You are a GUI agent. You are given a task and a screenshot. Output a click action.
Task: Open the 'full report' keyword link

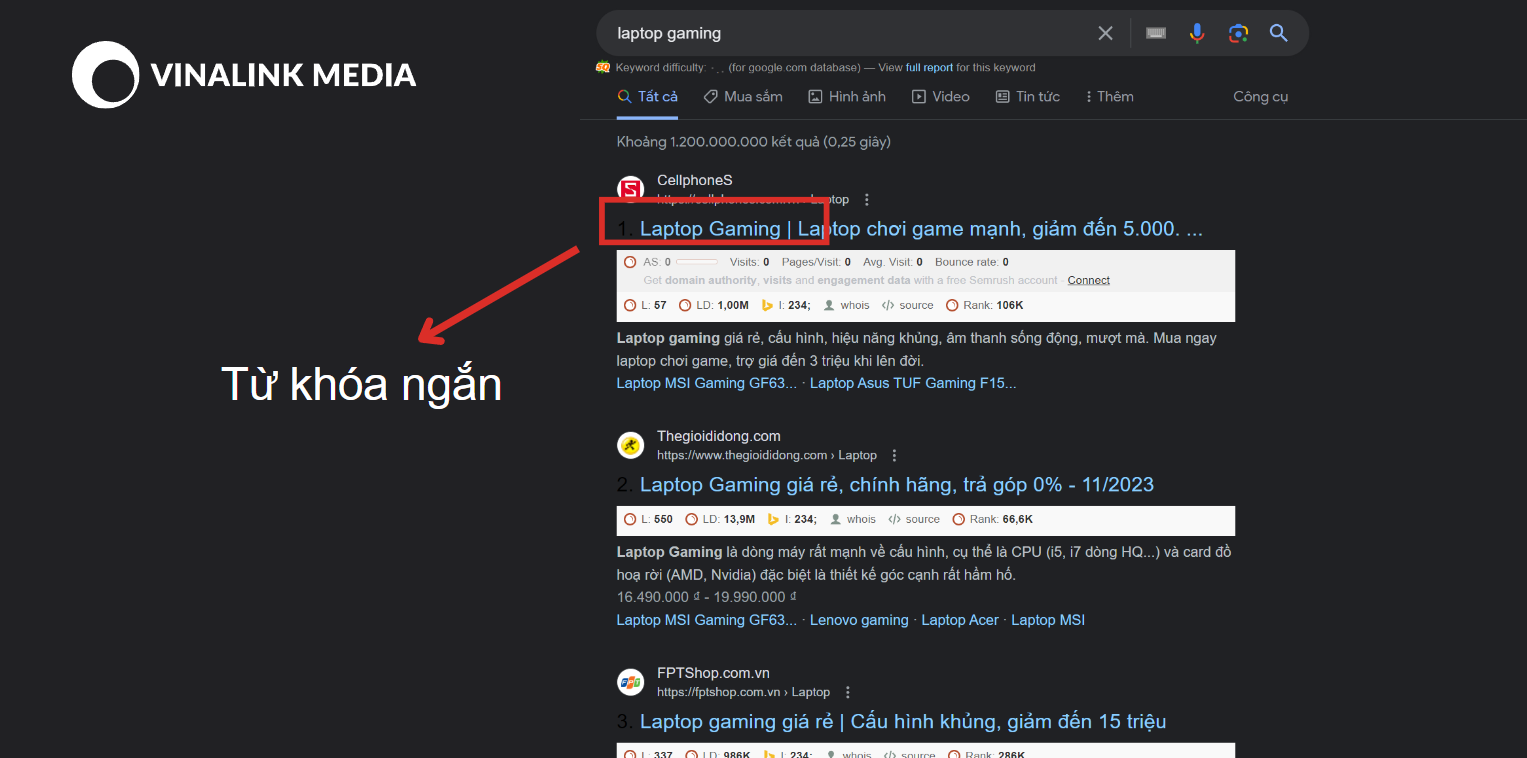929,67
